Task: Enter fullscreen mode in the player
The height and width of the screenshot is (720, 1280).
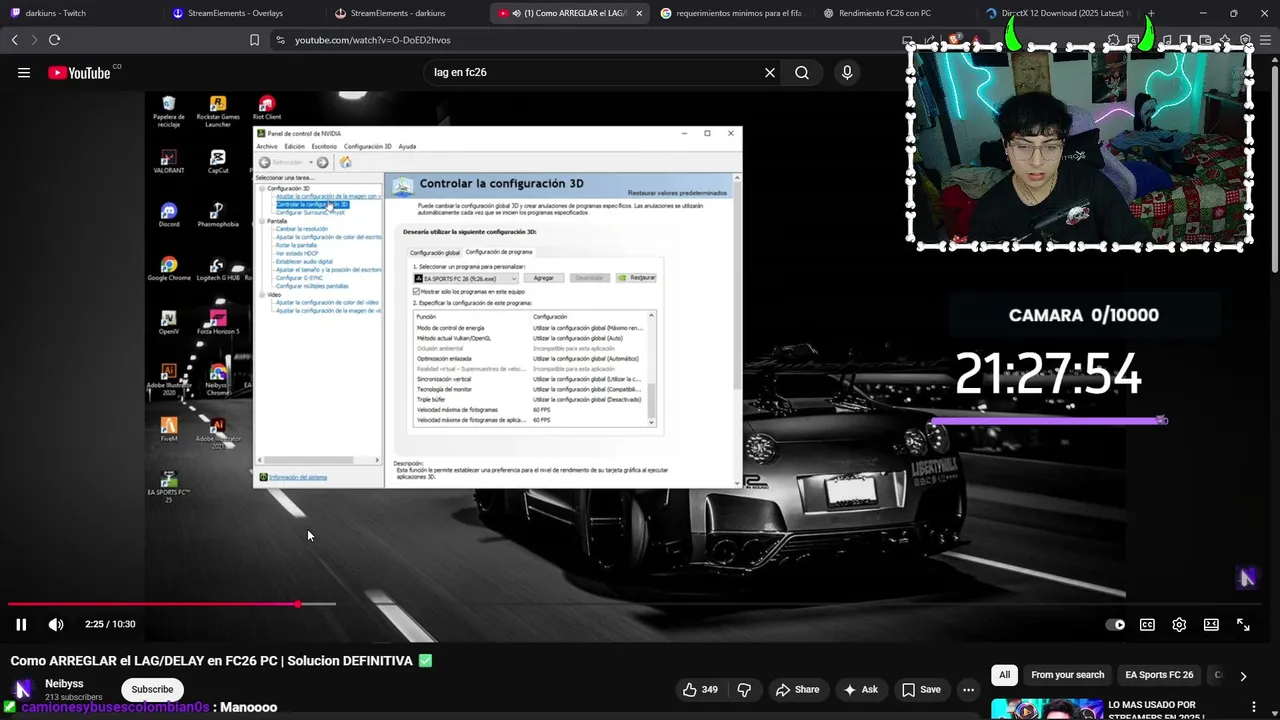Action: point(1243,624)
